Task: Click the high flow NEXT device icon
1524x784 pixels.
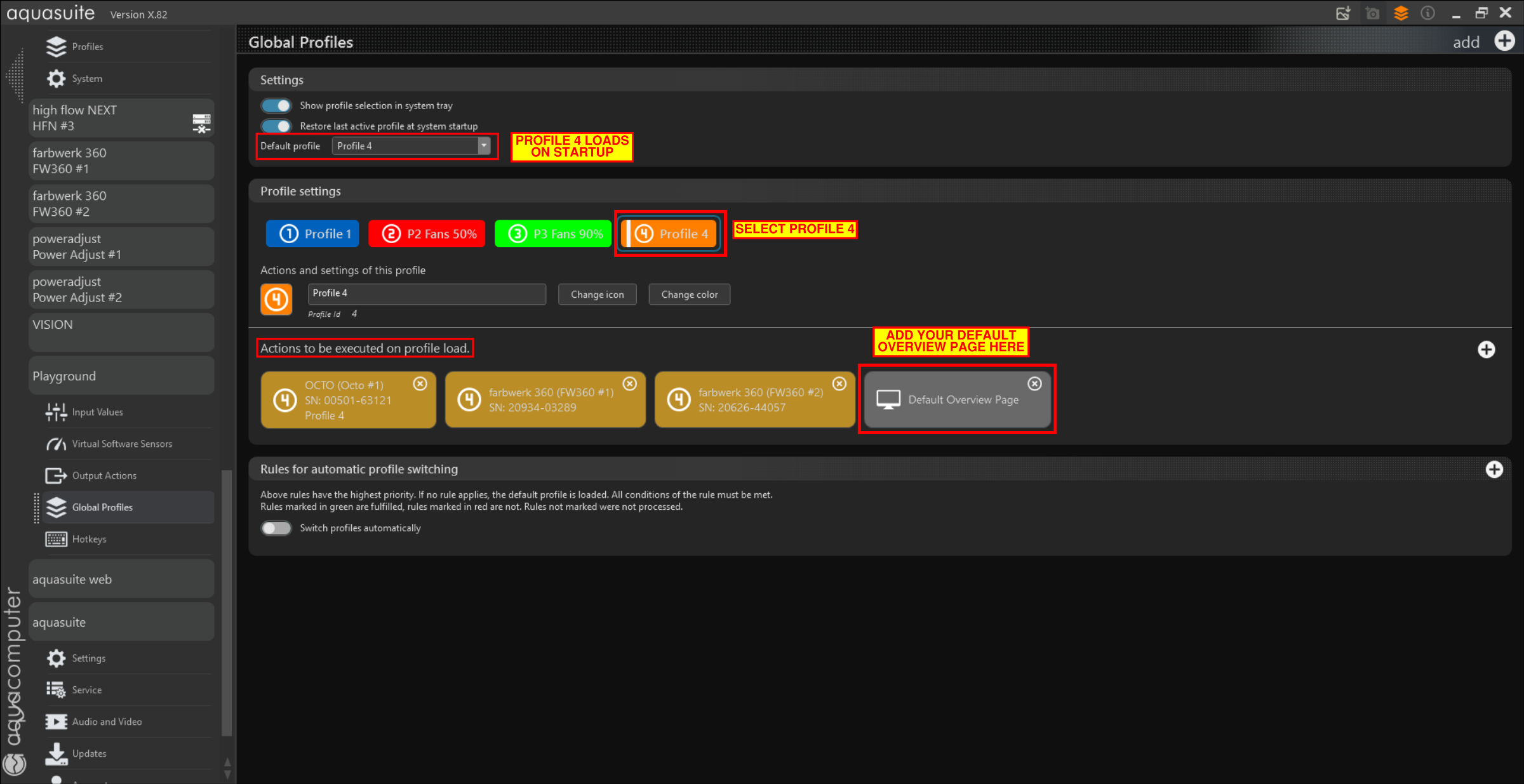Action: 201,123
